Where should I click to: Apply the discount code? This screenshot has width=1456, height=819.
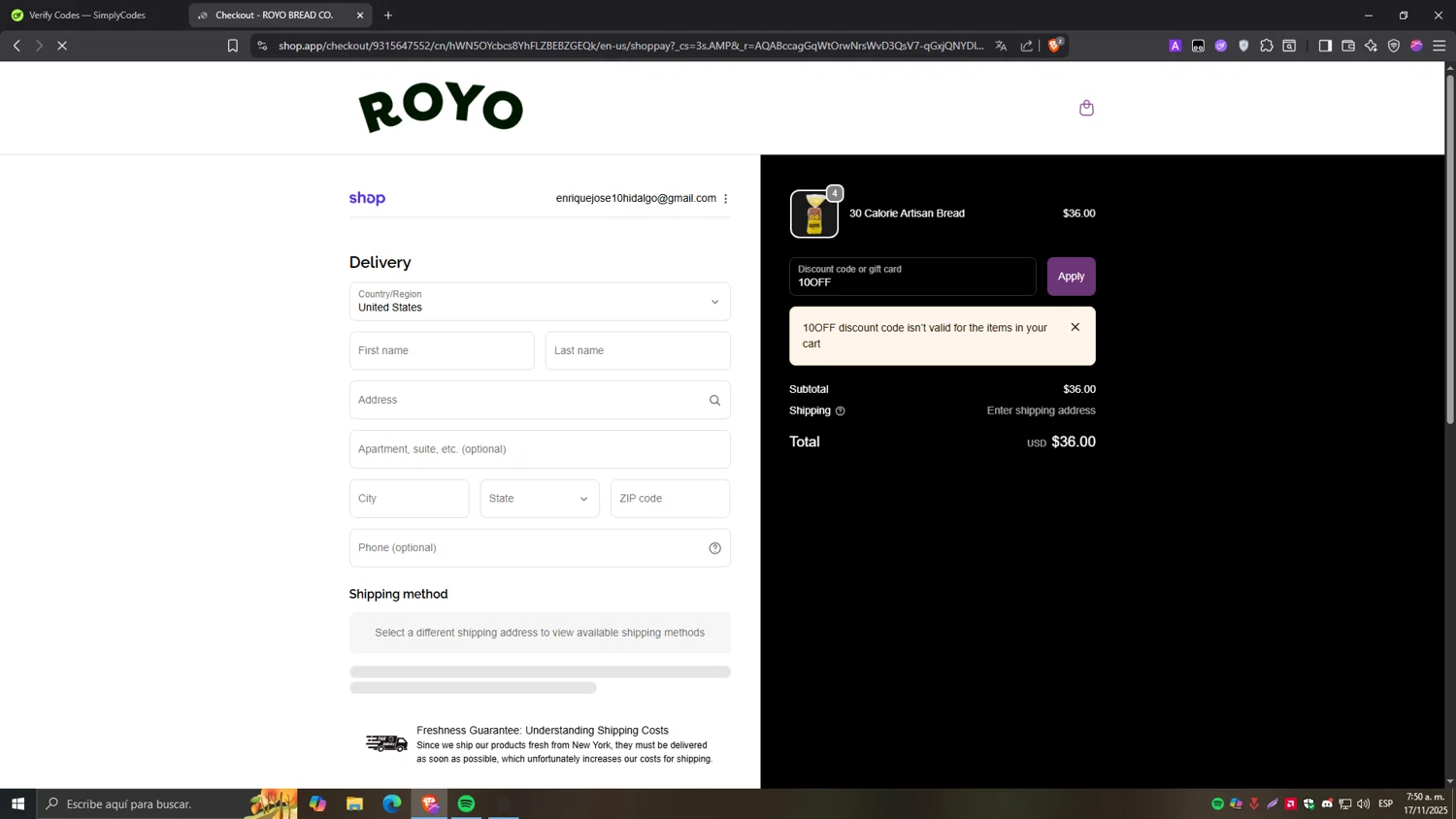[x=1071, y=277]
